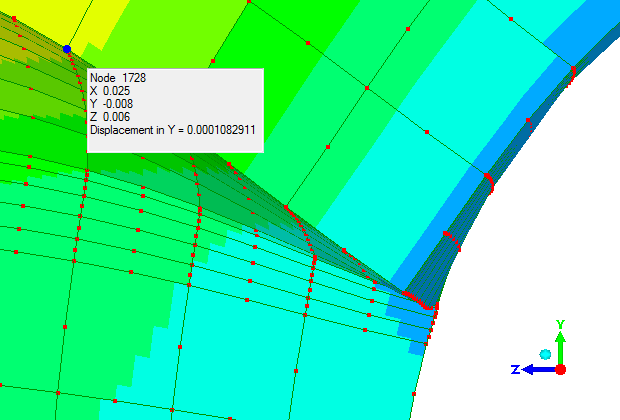620x420 pixels.
Task: Click the cyan sphere on the triad
Action: [545, 354]
